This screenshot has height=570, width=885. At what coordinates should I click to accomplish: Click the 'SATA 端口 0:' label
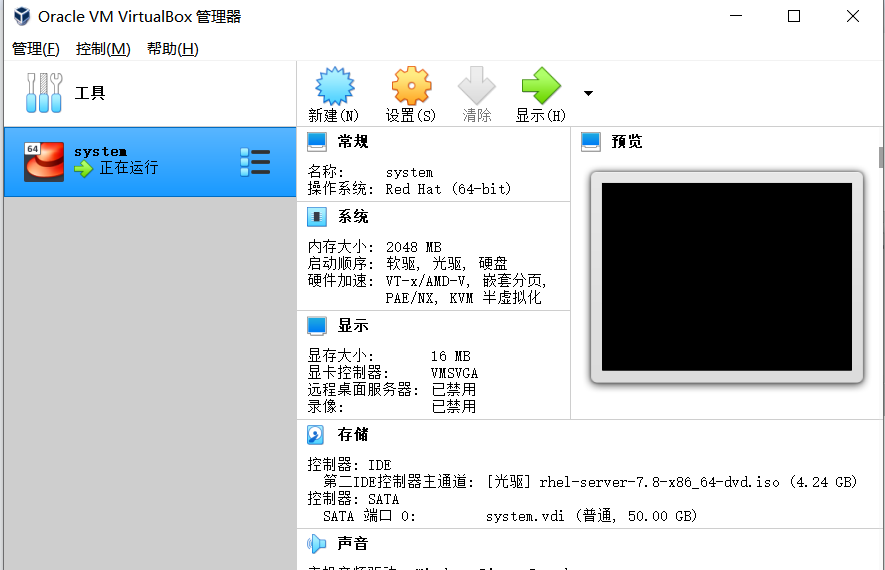point(370,516)
